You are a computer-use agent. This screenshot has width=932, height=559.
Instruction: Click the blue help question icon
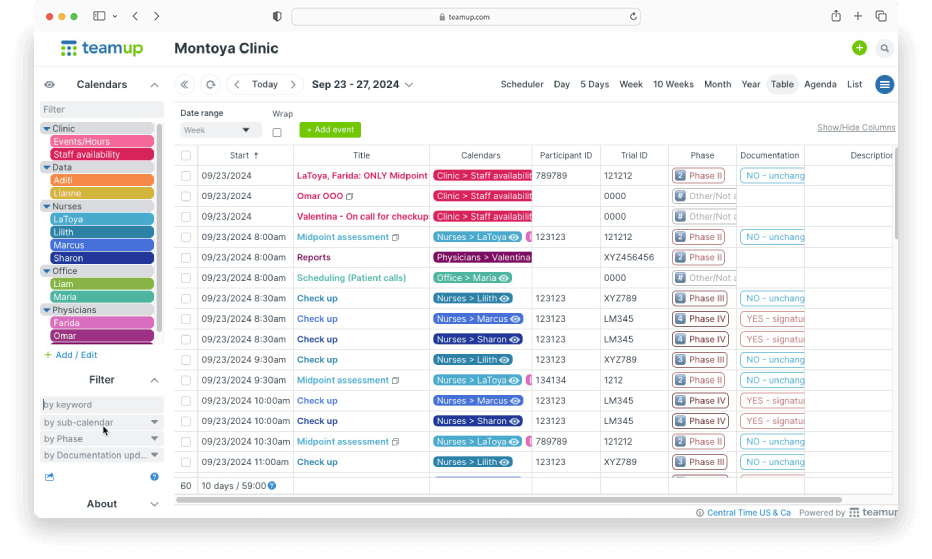154,477
